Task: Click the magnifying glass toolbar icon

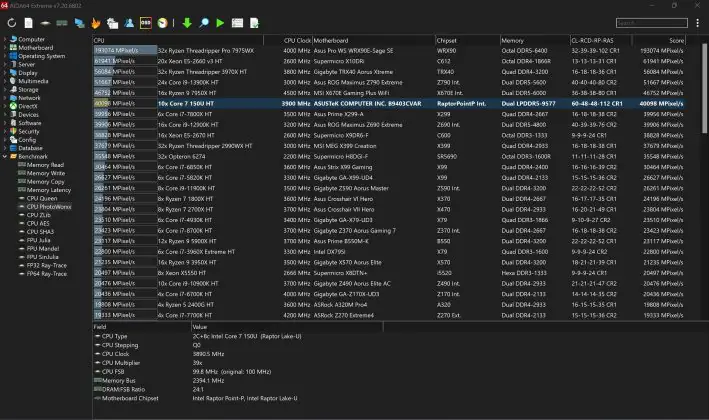Action: pos(204,23)
